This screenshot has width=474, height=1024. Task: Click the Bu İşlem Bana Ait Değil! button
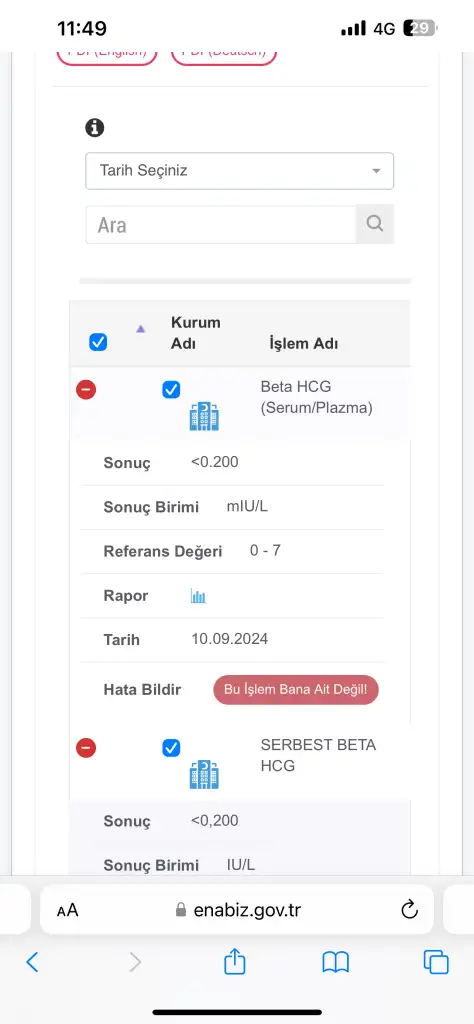click(296, 690)
